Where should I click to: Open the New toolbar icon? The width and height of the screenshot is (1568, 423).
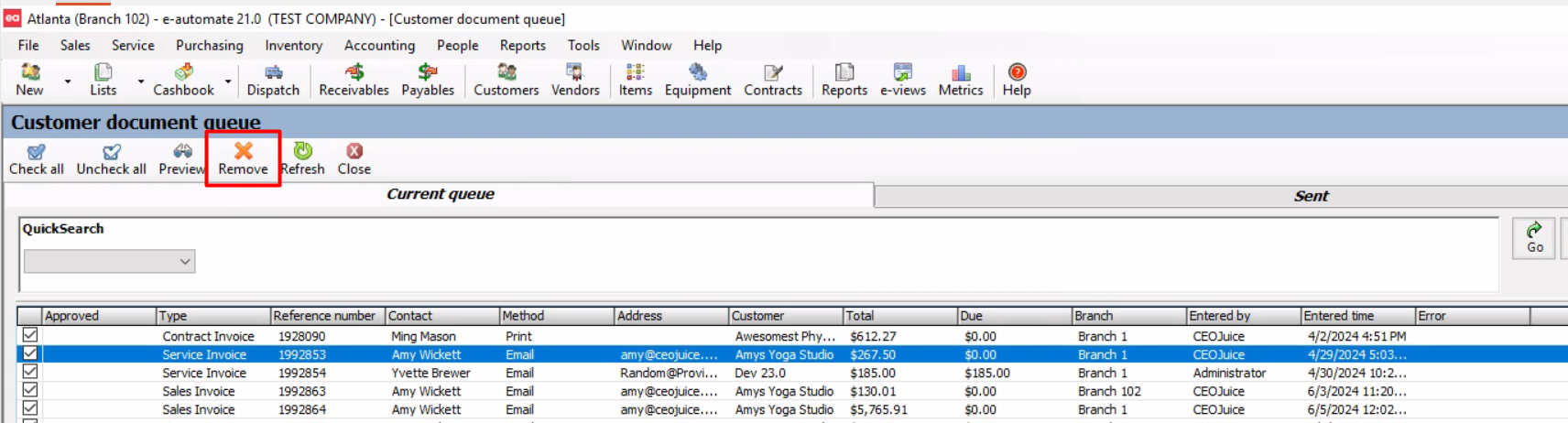pos(29,80)
